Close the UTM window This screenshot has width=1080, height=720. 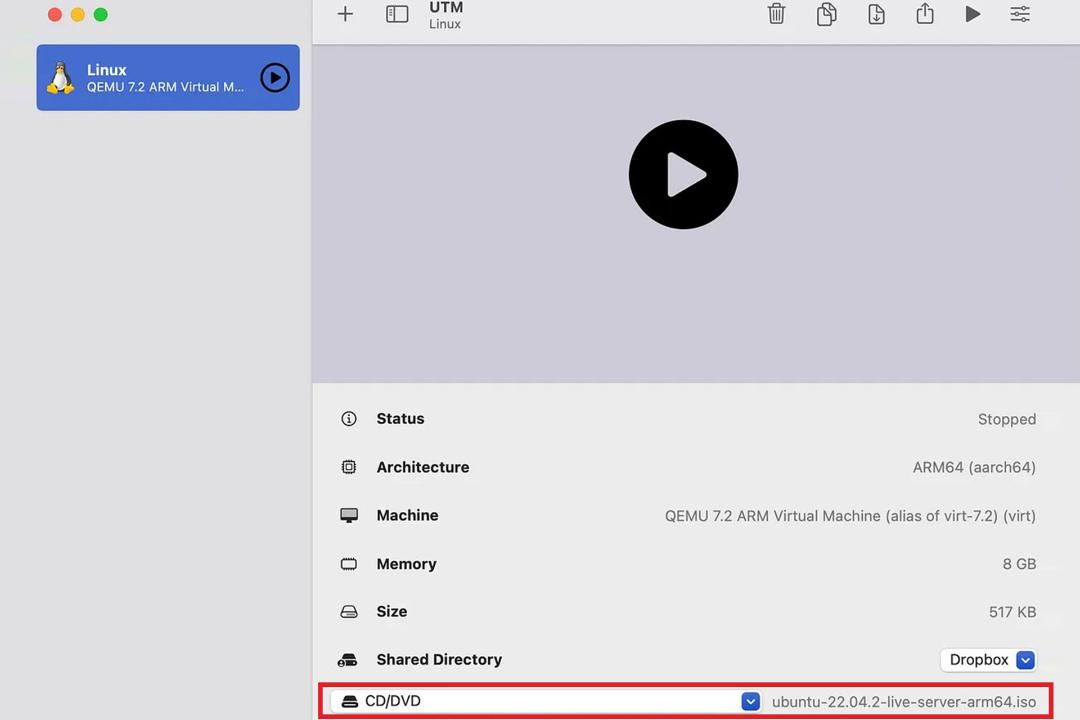point(55,14)
